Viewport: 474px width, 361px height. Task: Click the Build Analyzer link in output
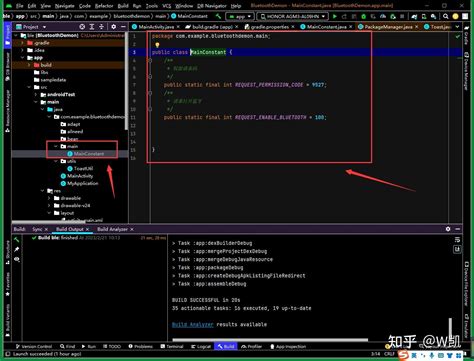click(192, 324)
